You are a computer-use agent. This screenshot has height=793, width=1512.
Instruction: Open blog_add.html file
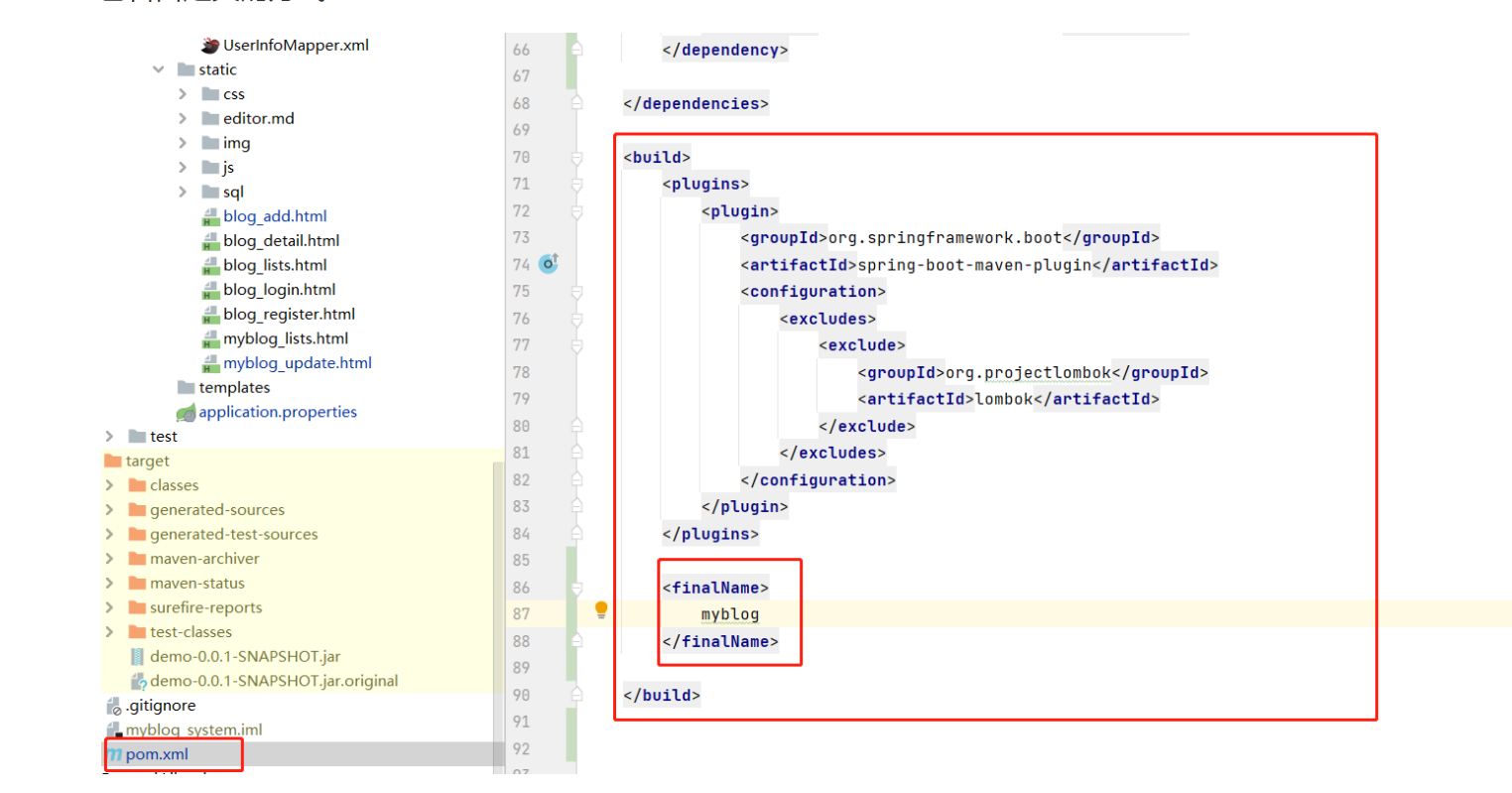point(275,216)
